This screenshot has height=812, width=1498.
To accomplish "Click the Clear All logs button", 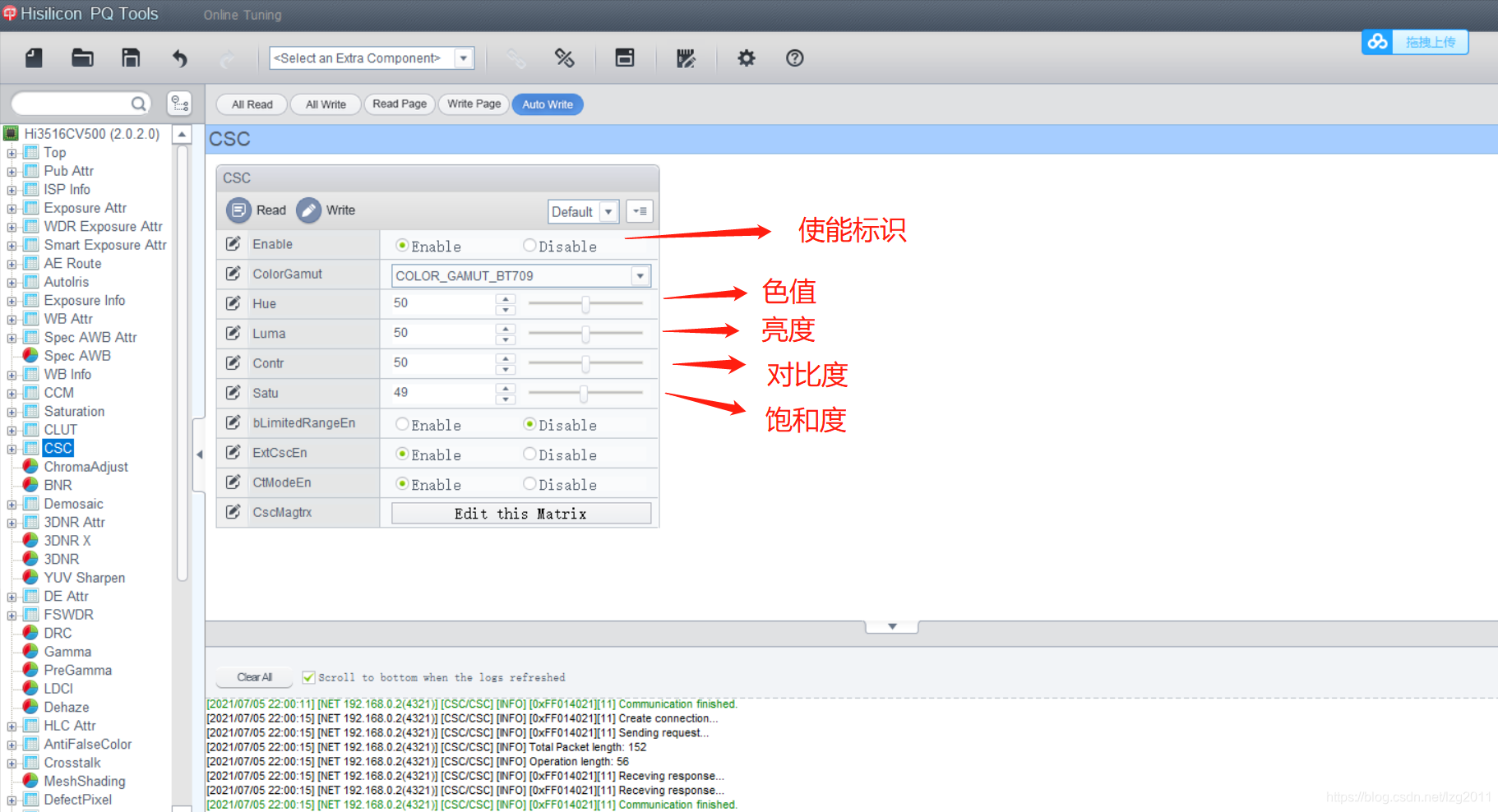I will pyautogui.click(x=254, y=677).
